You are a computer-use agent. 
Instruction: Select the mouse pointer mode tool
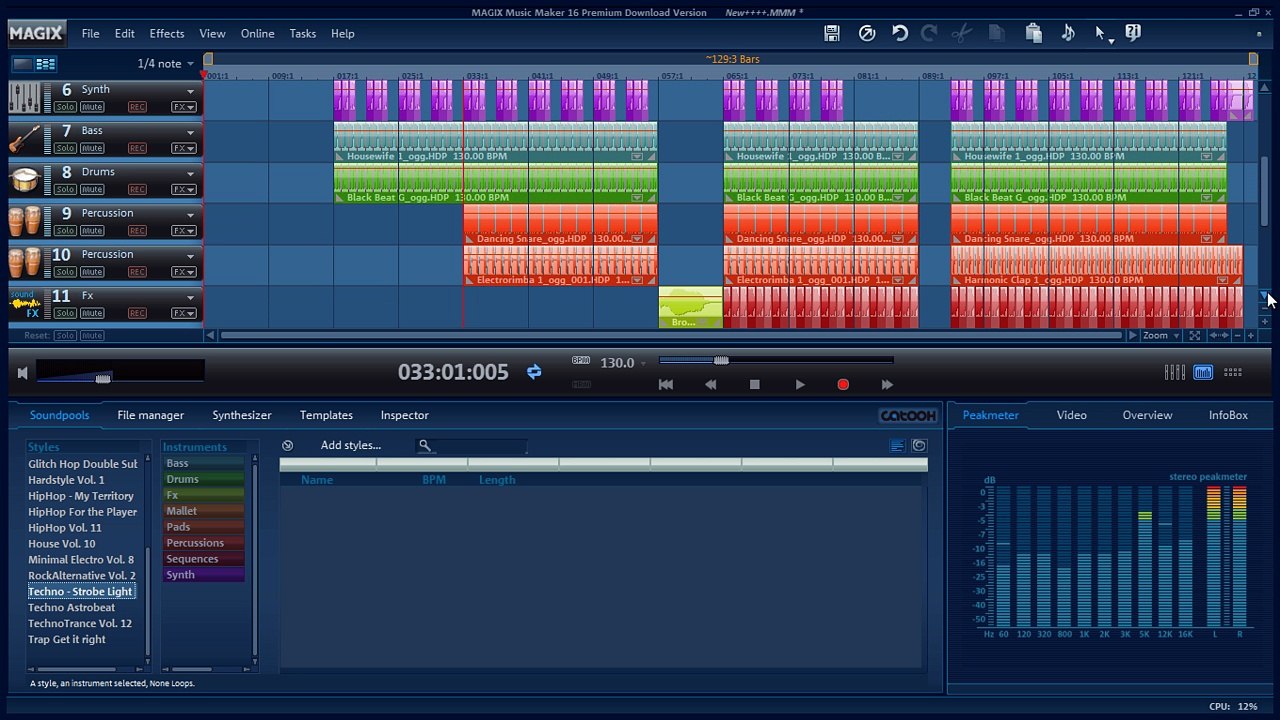point(1101,33)
